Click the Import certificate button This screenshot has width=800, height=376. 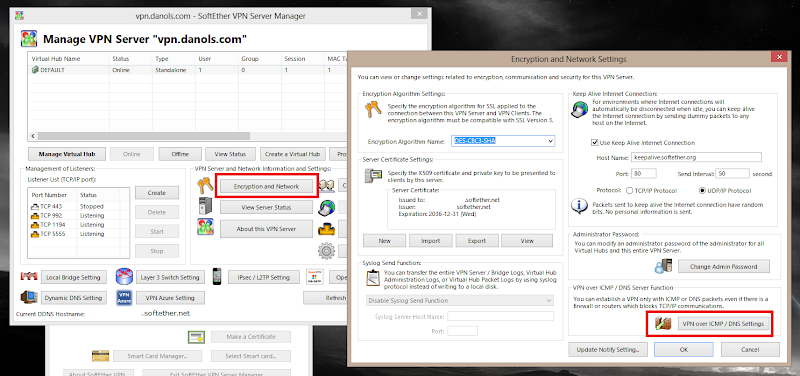pyautogui.click(x=432, y=241)
